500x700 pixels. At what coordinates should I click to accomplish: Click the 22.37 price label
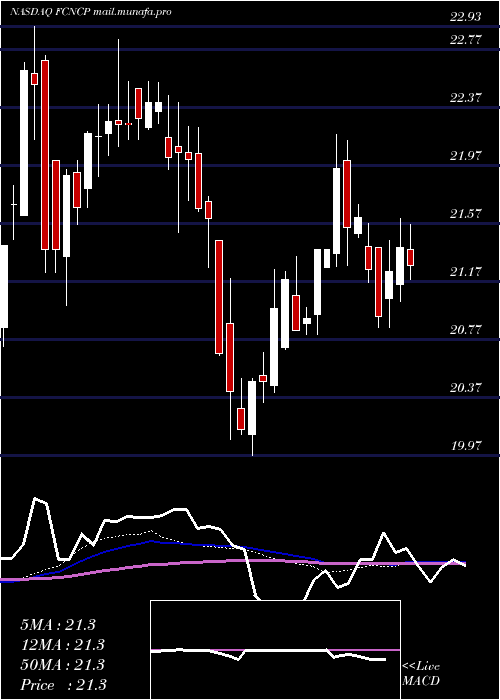[x=465, y=98]
